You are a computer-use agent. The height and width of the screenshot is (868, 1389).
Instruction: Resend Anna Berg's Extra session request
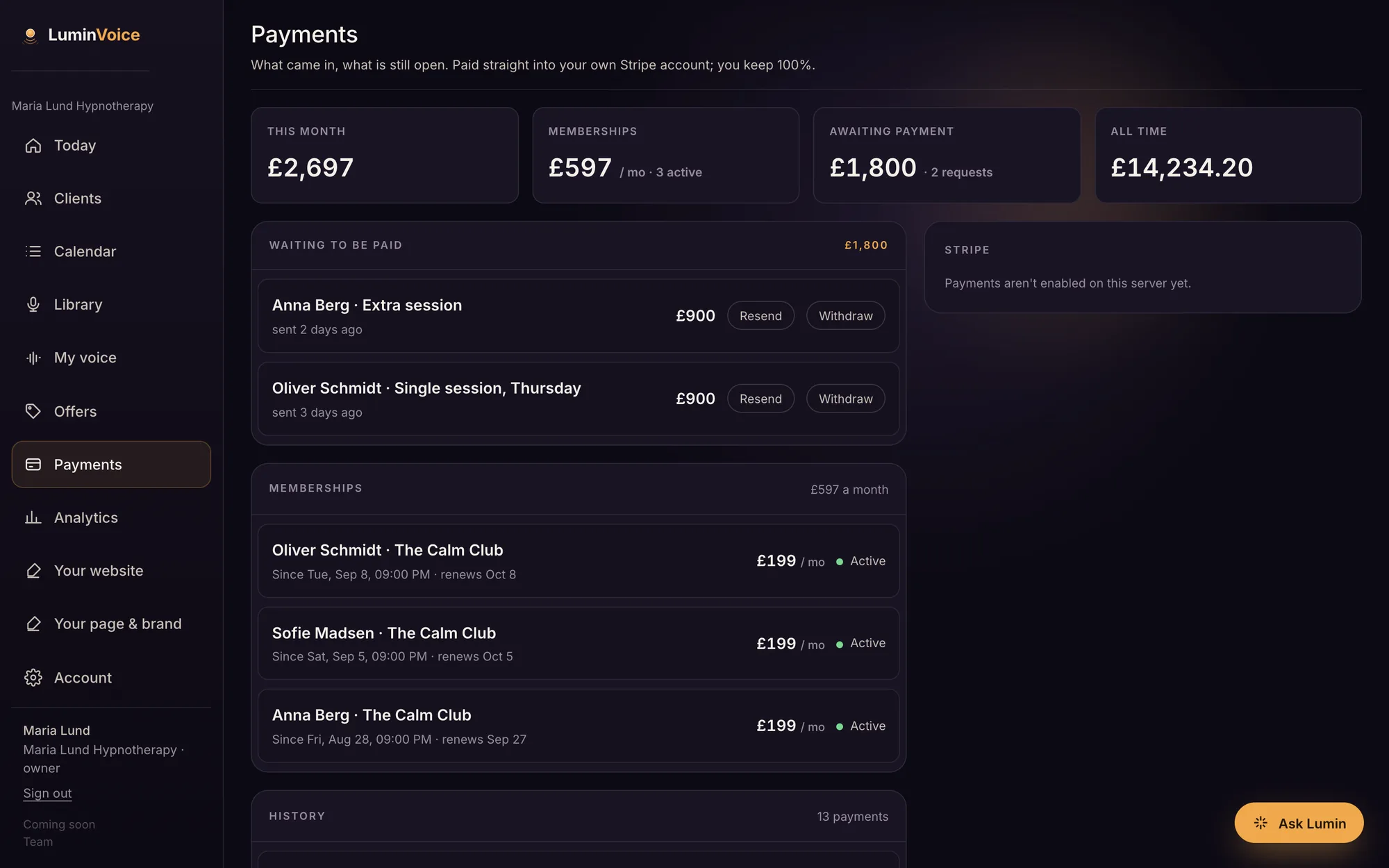(760, 316)
